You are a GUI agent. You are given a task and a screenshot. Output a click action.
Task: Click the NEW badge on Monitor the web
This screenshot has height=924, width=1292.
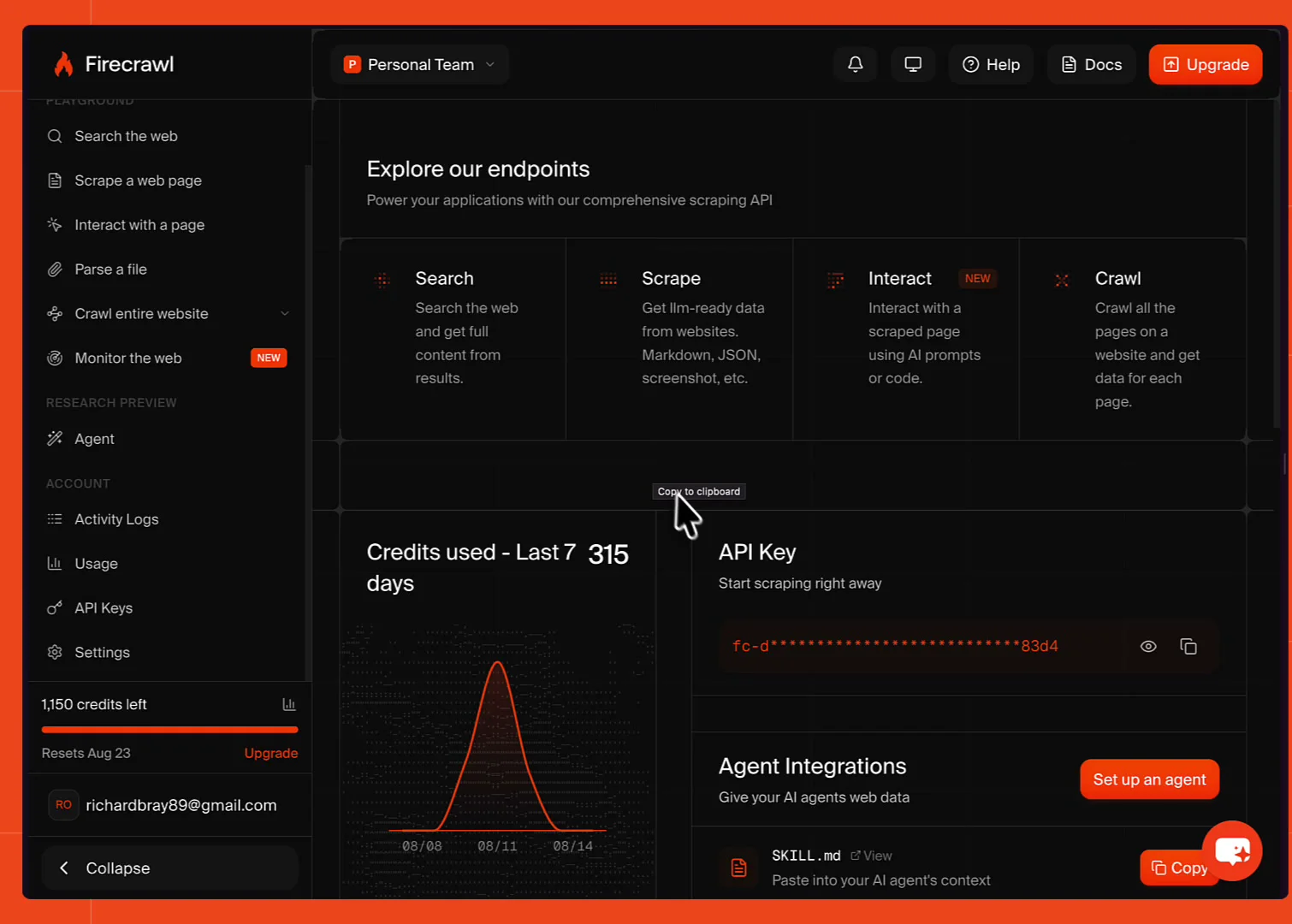269,358
